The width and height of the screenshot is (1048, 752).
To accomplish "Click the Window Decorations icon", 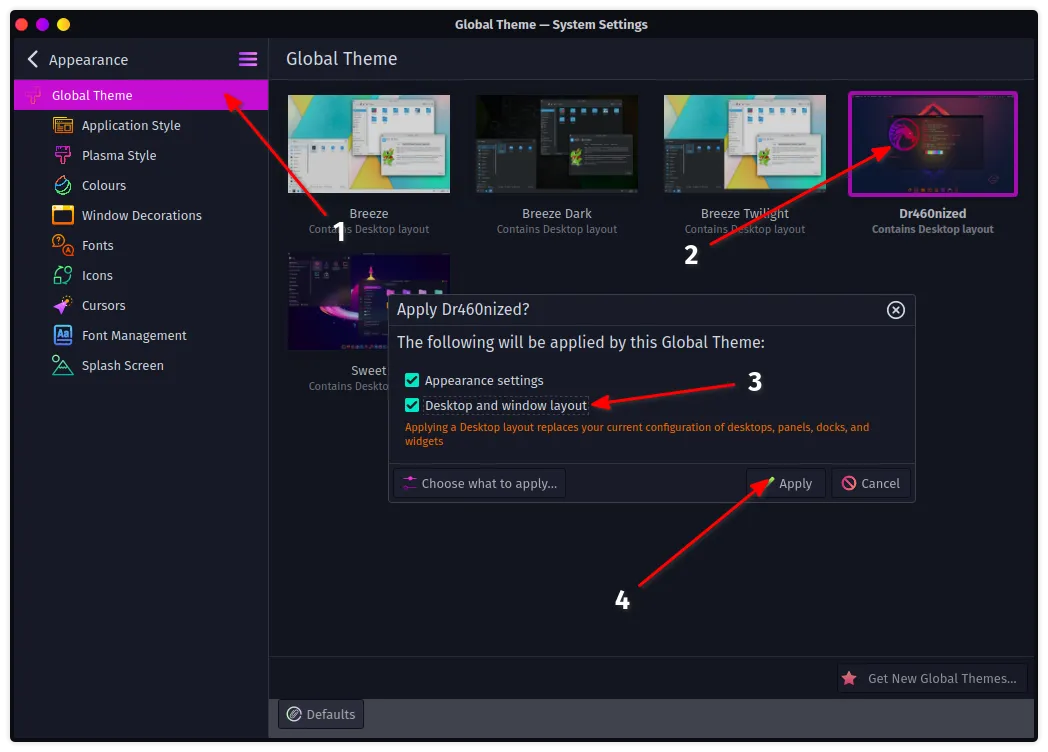I will pos(63,215).
